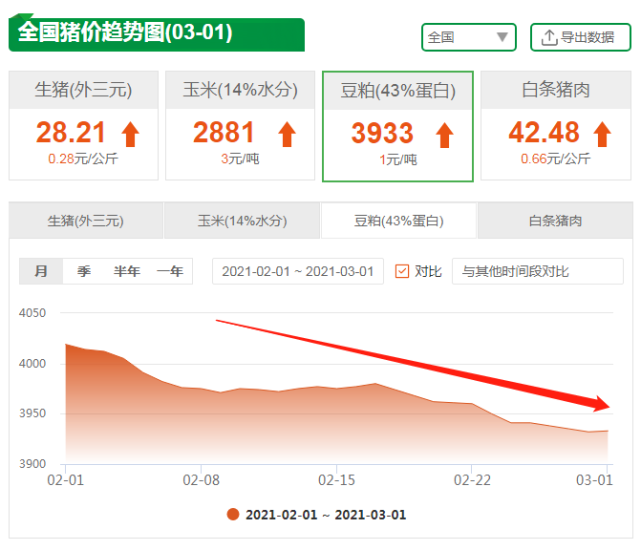Select the 白条猪肉 price card
This screenshot has height=550, width=641.
(556, 125)
